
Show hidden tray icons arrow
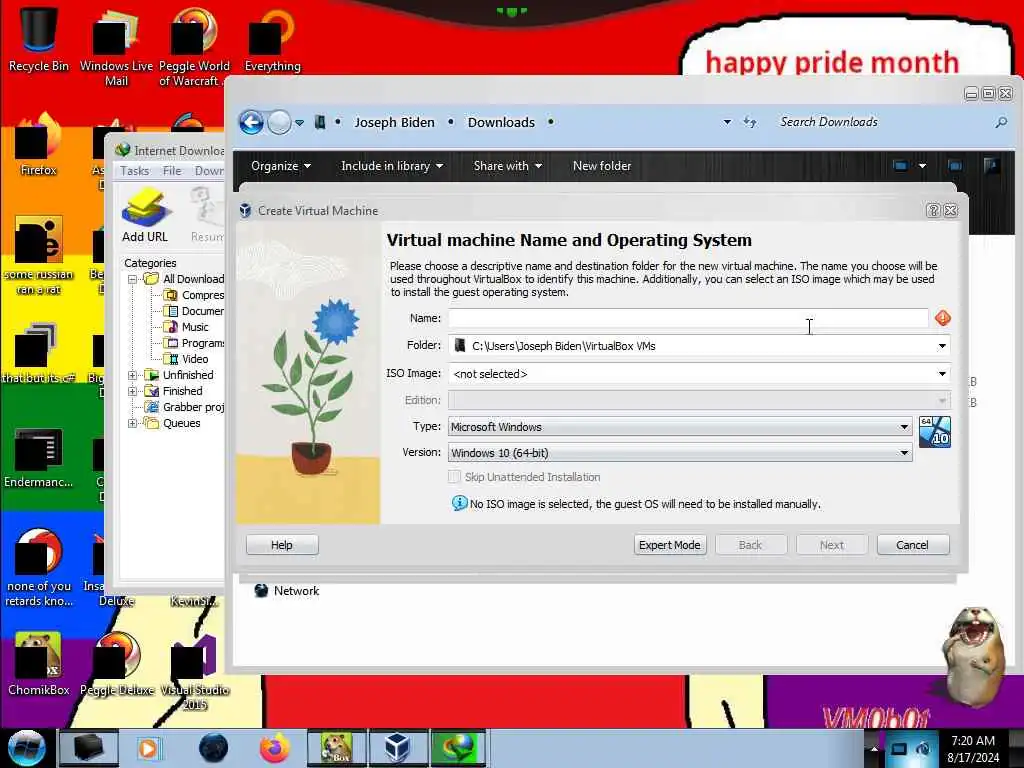click(874, 748)
